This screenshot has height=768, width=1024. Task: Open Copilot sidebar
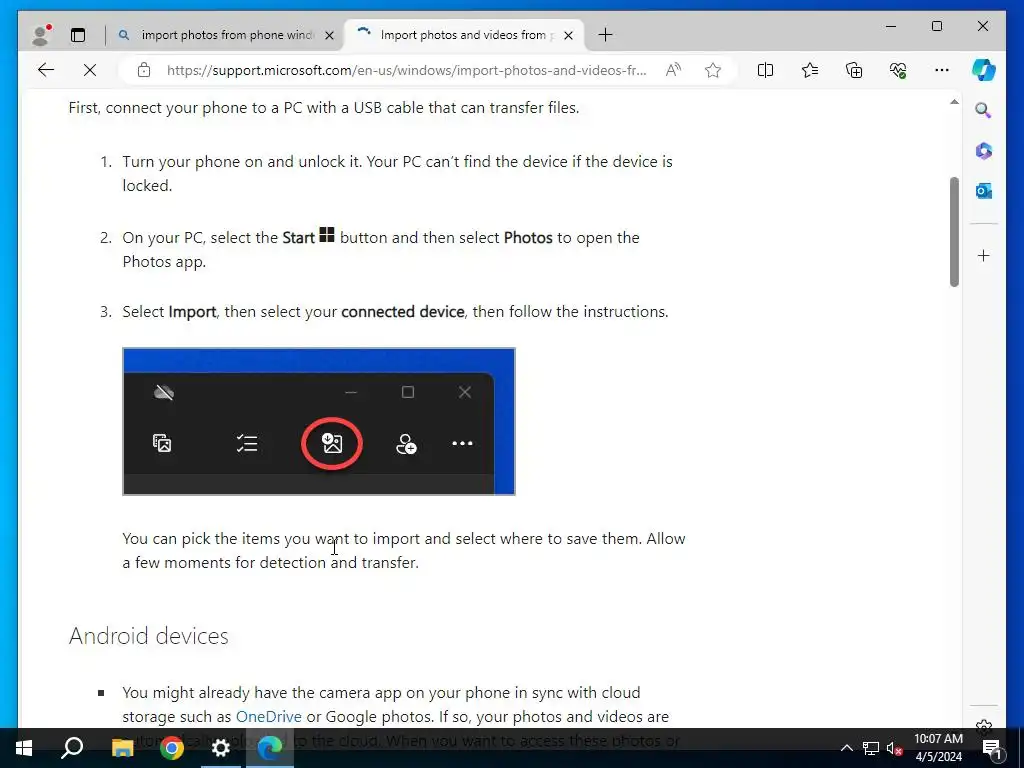984,70
